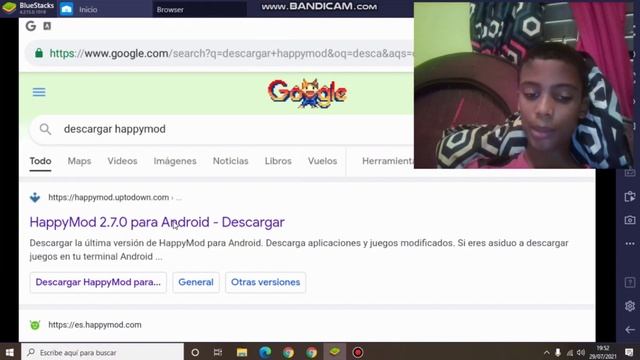Switch to the Maps results tab
The height and width of the screenshot is (360, 640).
[79, 161]
